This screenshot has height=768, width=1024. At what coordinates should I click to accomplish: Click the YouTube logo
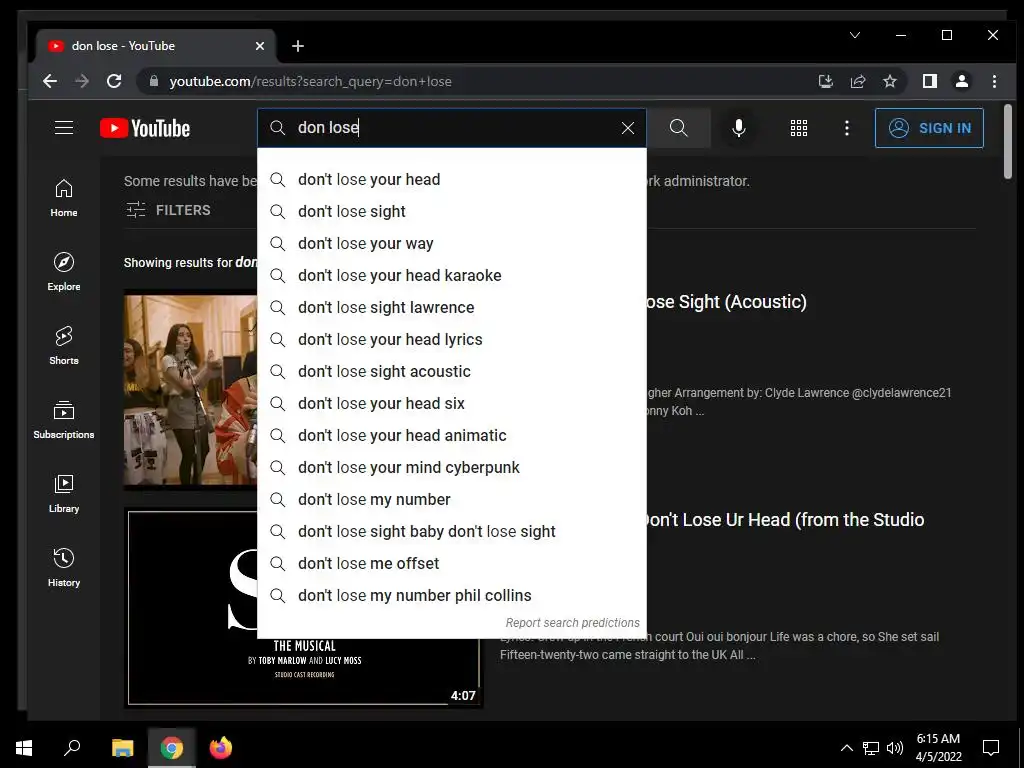click(x=145, y=128)
